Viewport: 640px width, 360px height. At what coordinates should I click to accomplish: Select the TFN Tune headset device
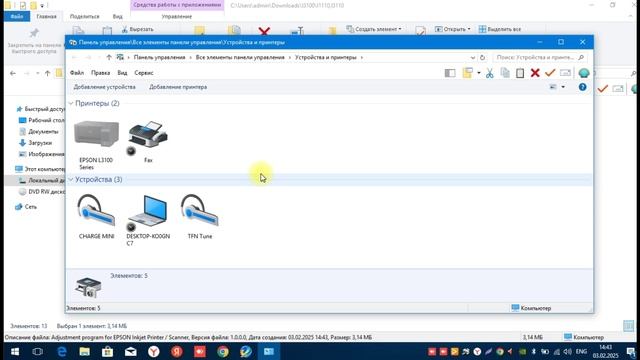click(200, 216)
